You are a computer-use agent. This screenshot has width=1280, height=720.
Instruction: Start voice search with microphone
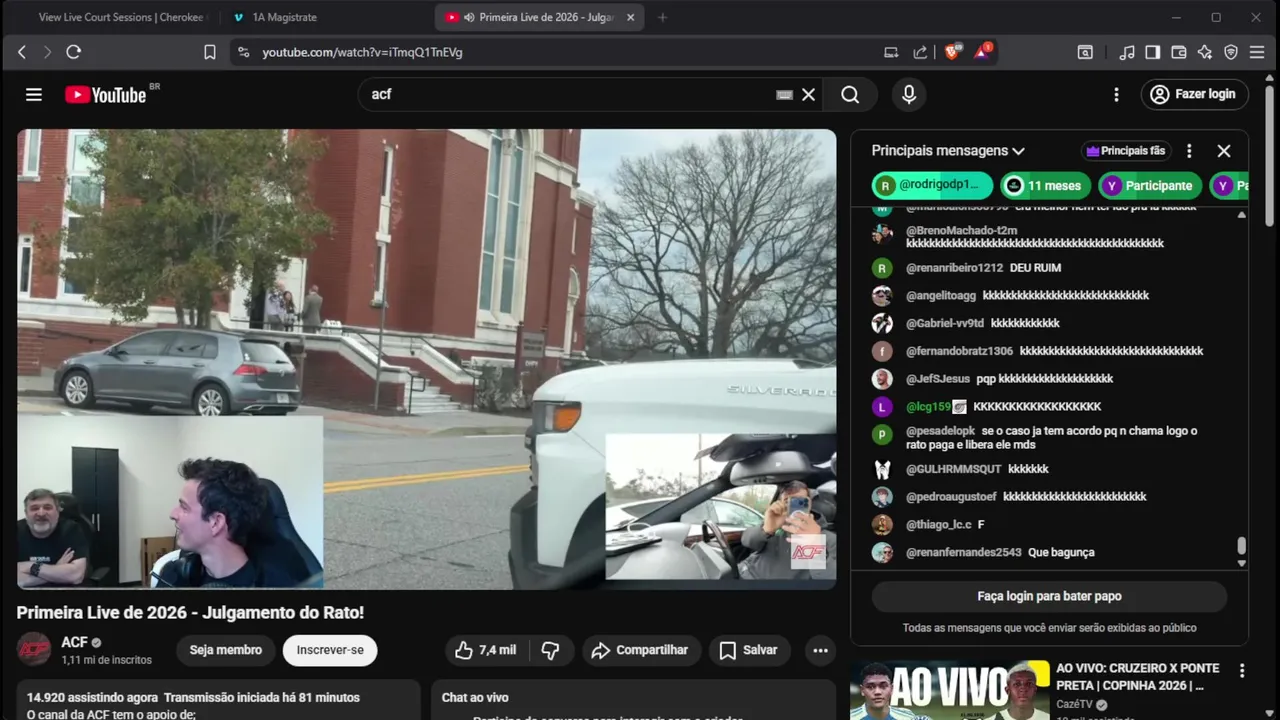coord(909,94)
